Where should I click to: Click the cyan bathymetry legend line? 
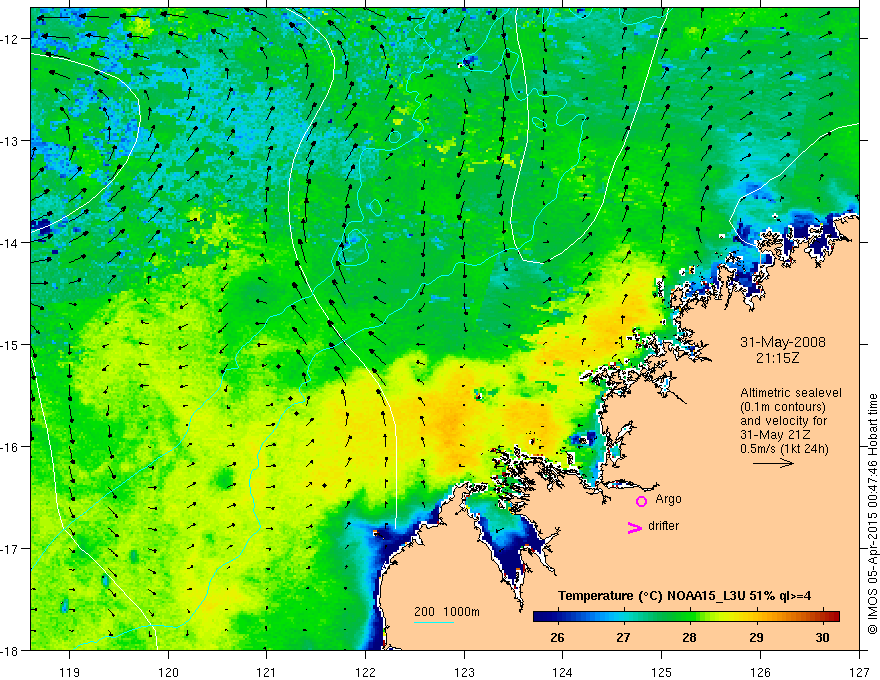434,622
